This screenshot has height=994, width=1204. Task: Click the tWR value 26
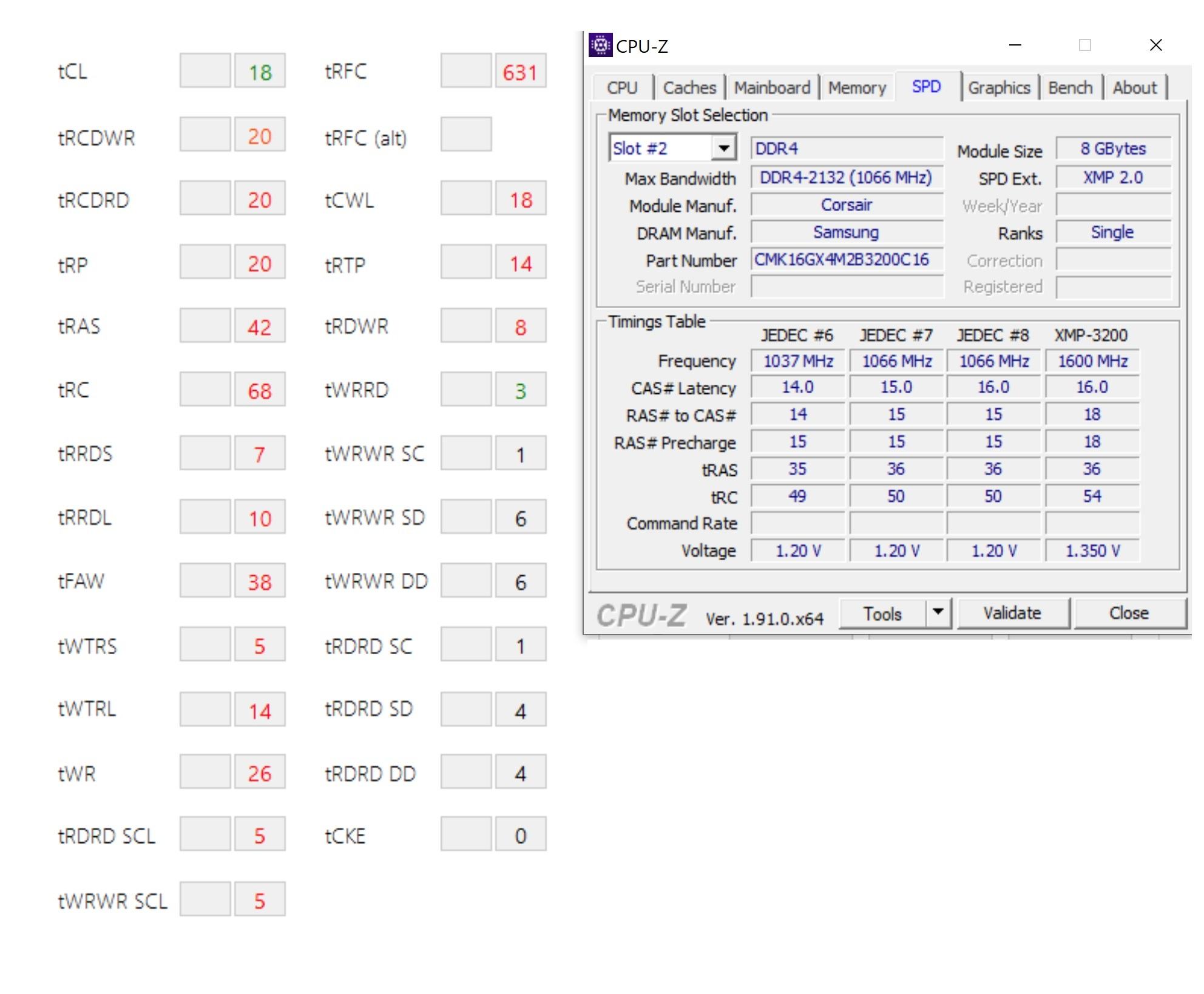pos(260,773)
